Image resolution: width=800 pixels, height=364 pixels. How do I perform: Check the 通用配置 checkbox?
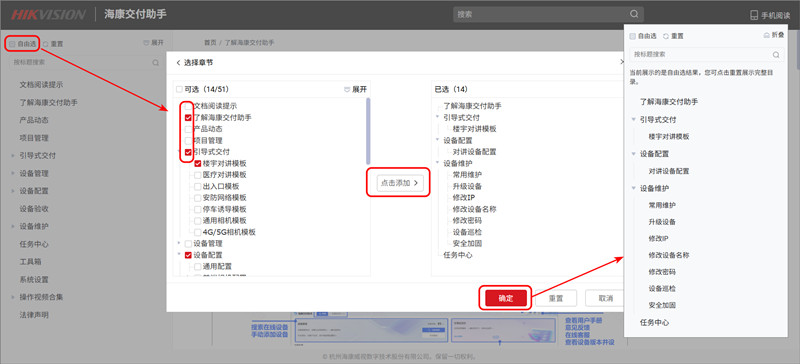coord(197,266)
